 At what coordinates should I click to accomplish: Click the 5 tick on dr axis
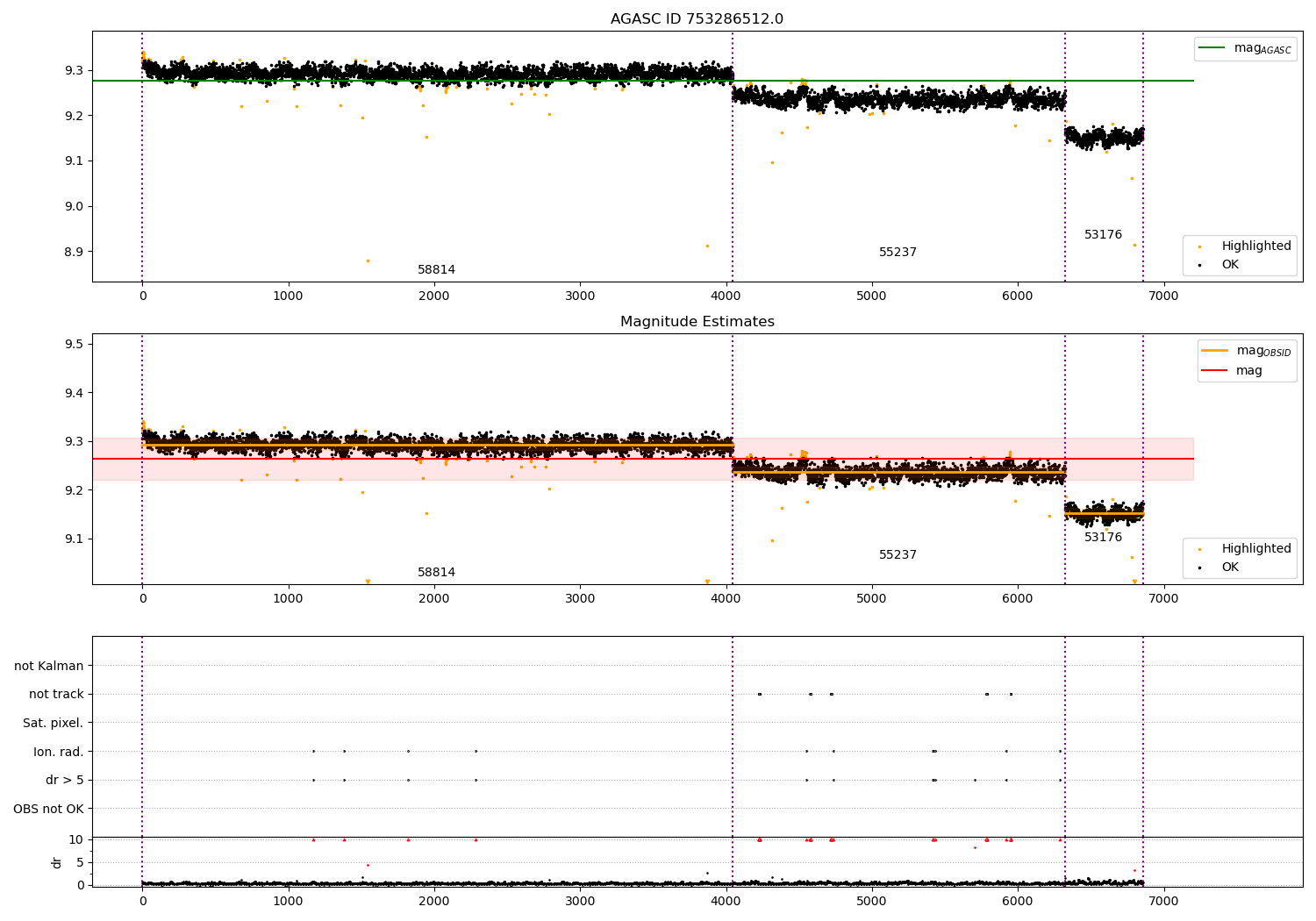click(81, 862)
